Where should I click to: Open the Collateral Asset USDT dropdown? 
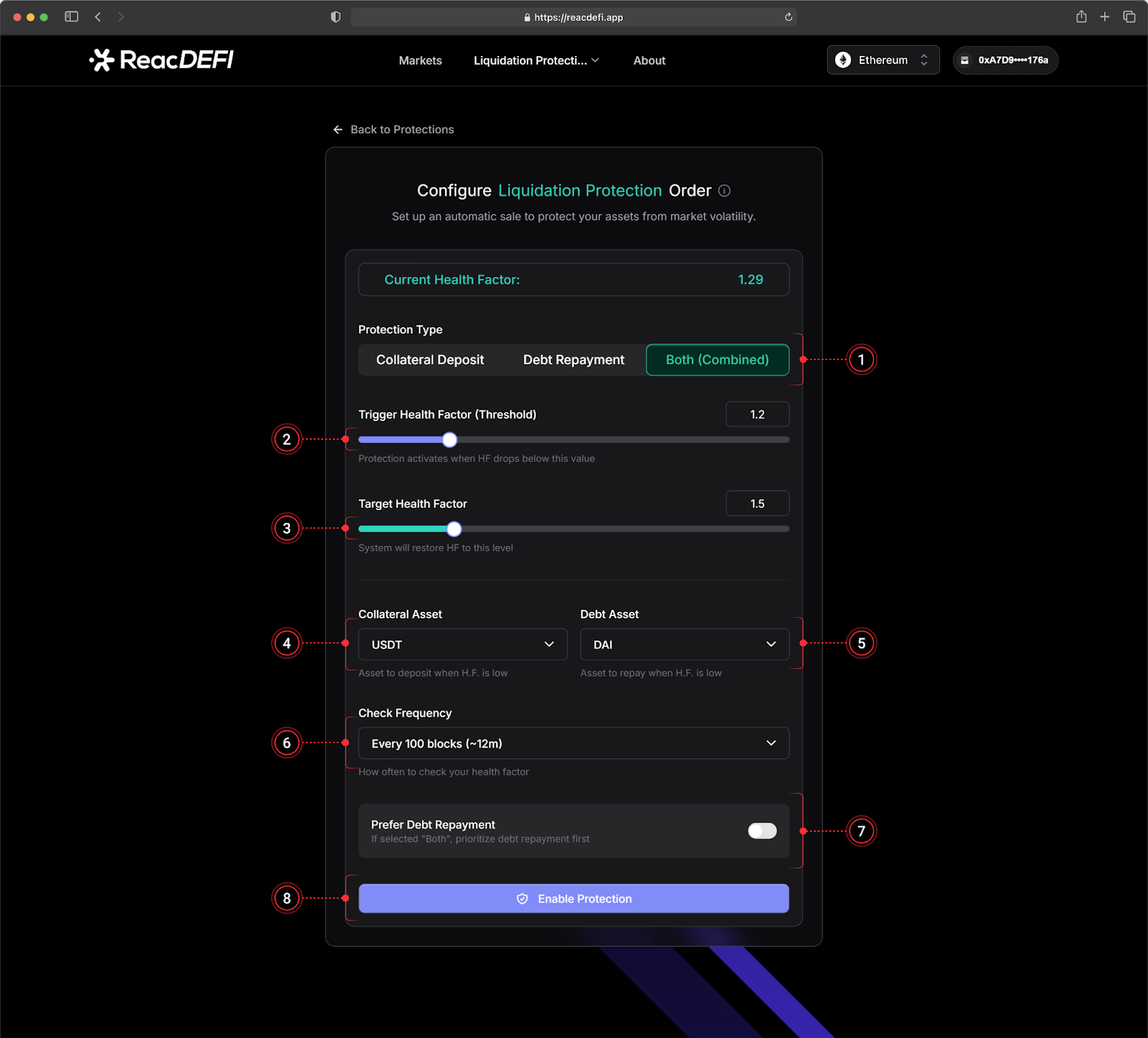pyautogui.click(x=463, y=644)
